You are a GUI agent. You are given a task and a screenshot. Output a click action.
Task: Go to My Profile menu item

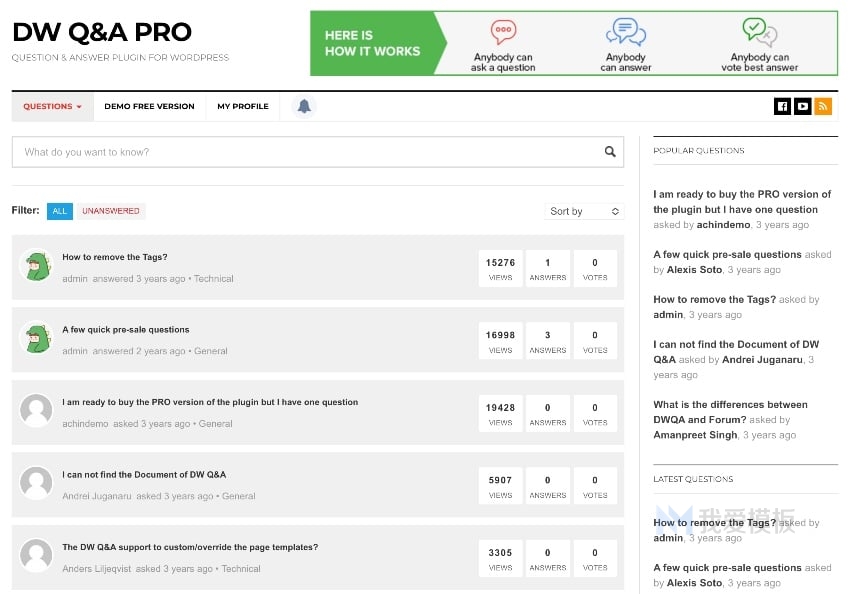coord(243,107)
